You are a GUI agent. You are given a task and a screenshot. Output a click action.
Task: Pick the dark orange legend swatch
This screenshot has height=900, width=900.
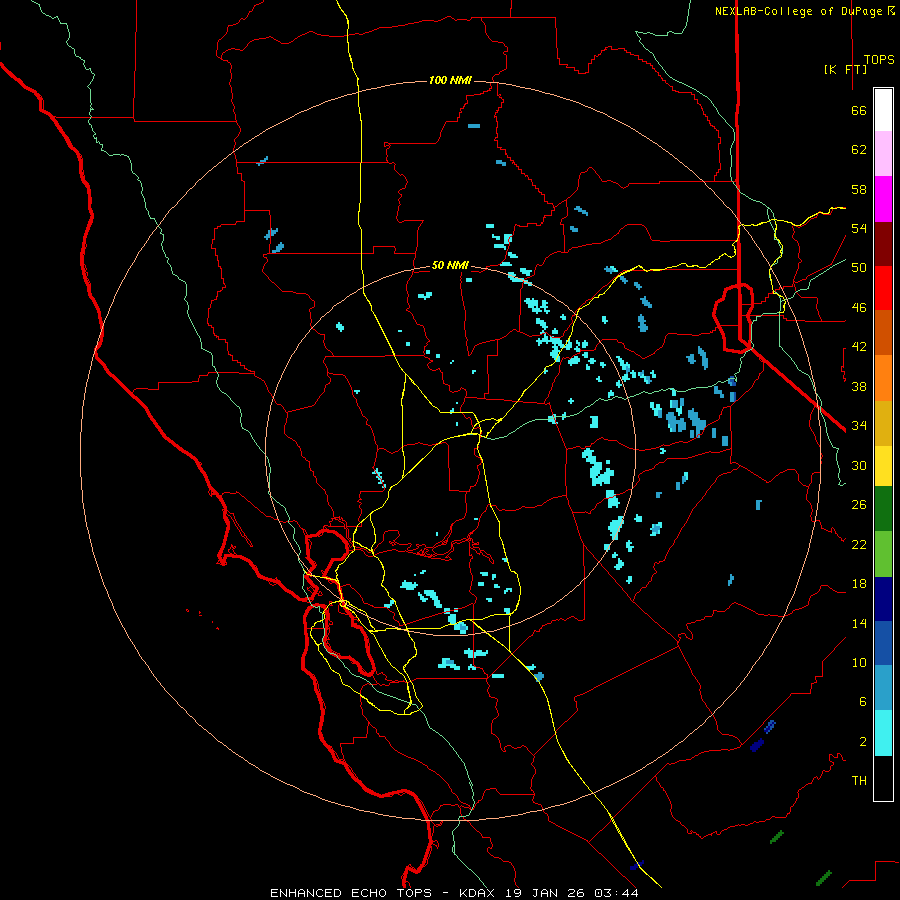click(883, 332)
